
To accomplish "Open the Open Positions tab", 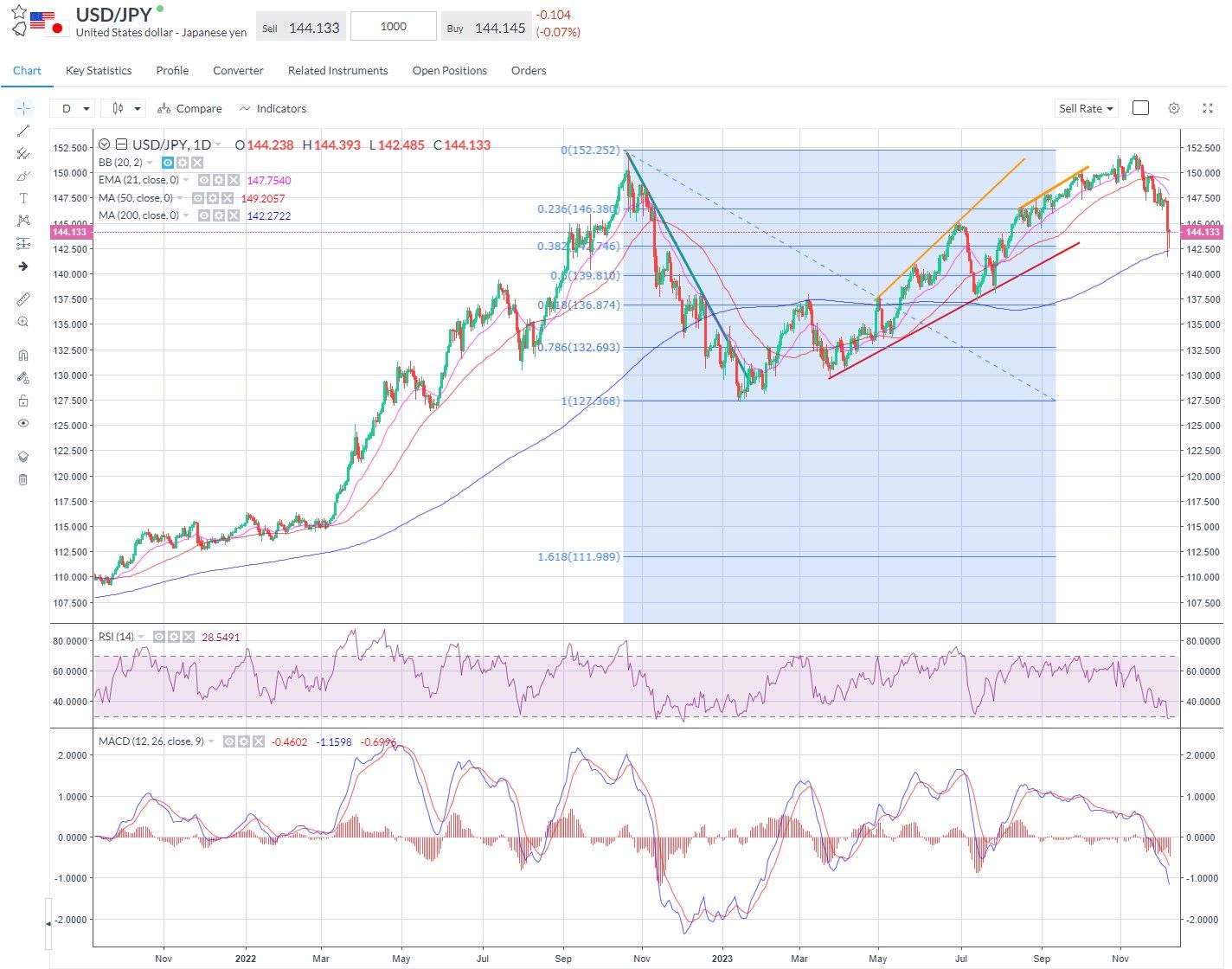I will pos(449,71).
